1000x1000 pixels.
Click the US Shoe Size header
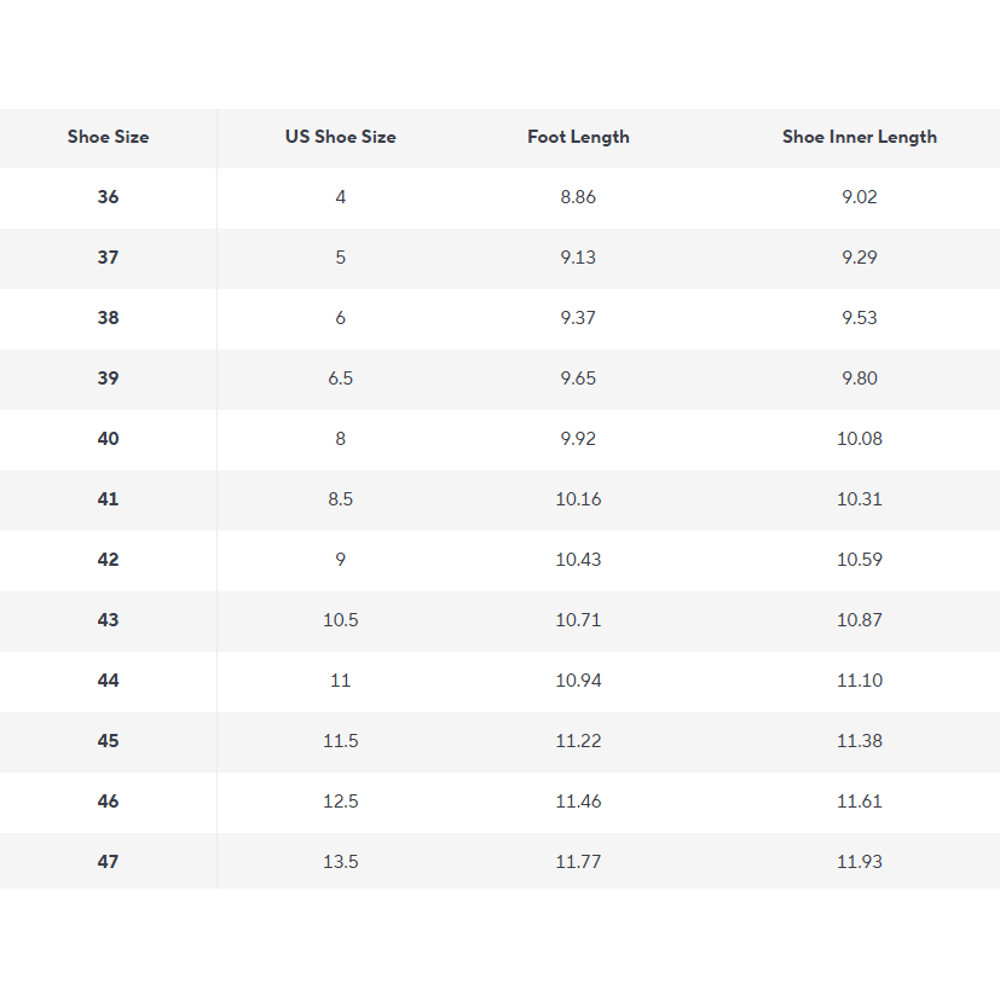[340, 137]
